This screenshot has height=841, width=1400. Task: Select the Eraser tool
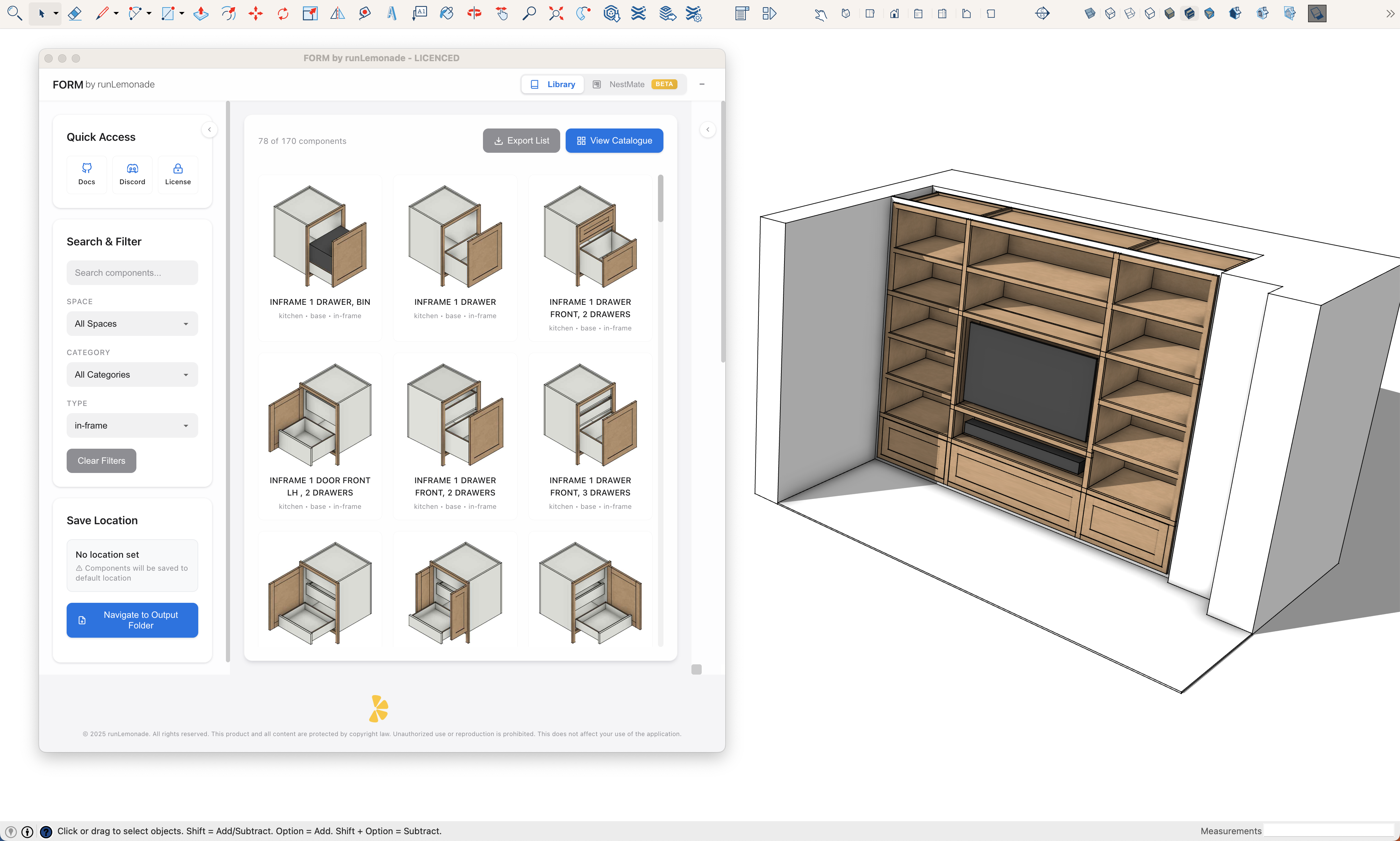[75, 14]
